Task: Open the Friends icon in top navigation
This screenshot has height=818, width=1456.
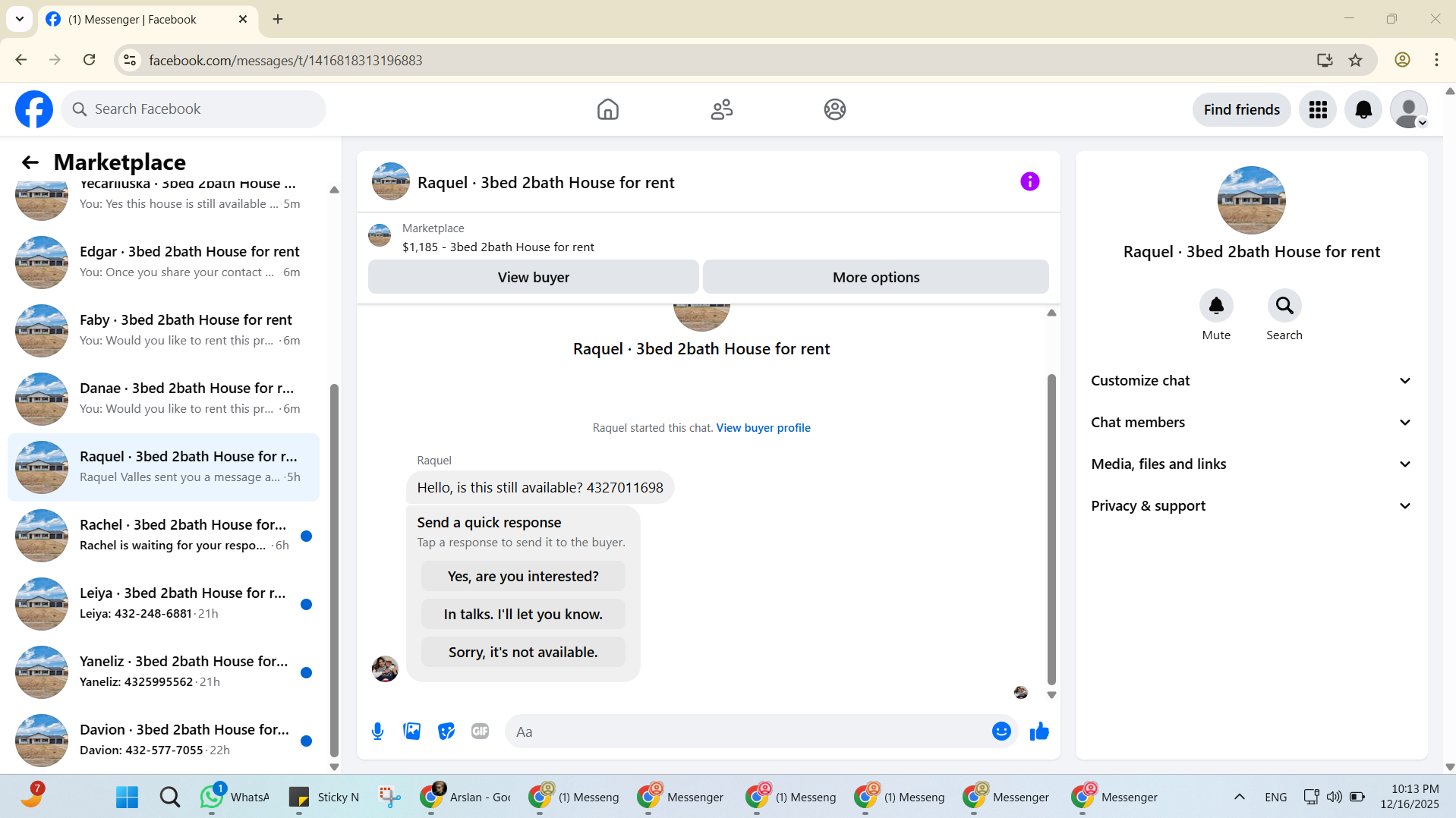Action: click(x=721, y=109)
